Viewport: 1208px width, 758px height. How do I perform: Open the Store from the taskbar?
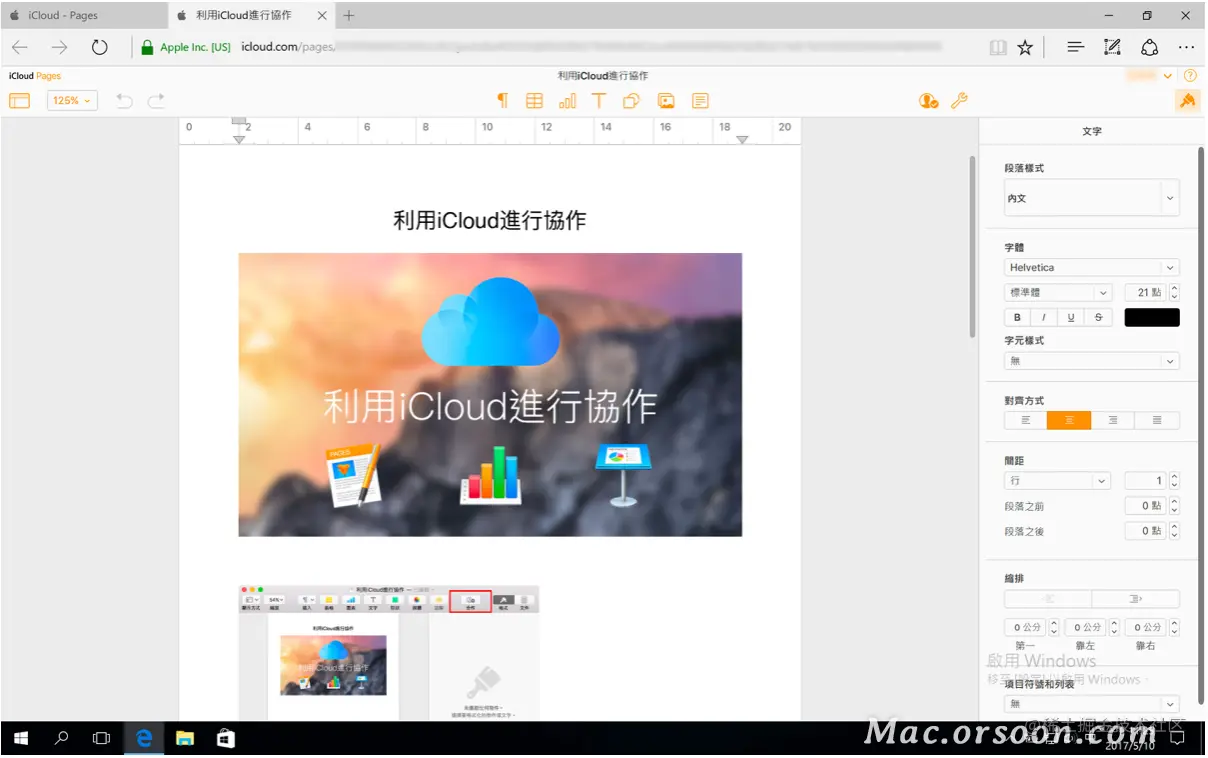(226, 739)
